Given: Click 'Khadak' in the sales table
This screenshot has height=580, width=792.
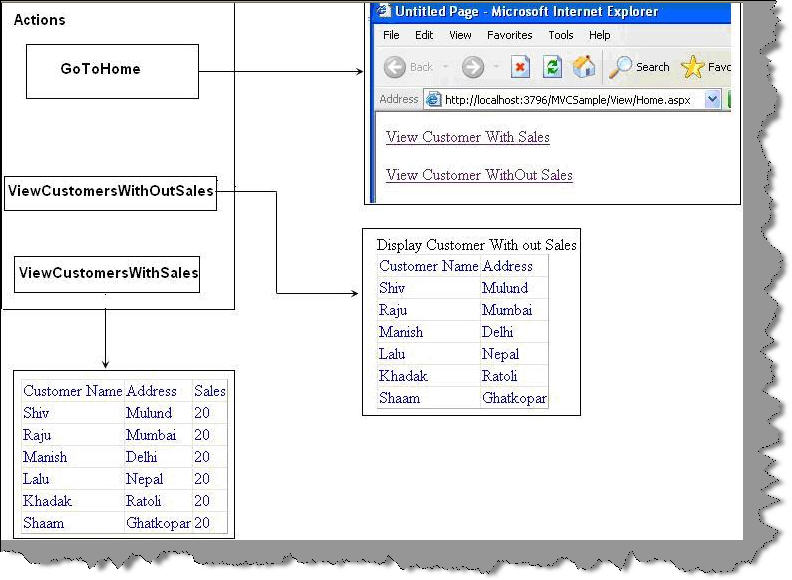Looking at the screenshot, I should (x=47, y=501).
